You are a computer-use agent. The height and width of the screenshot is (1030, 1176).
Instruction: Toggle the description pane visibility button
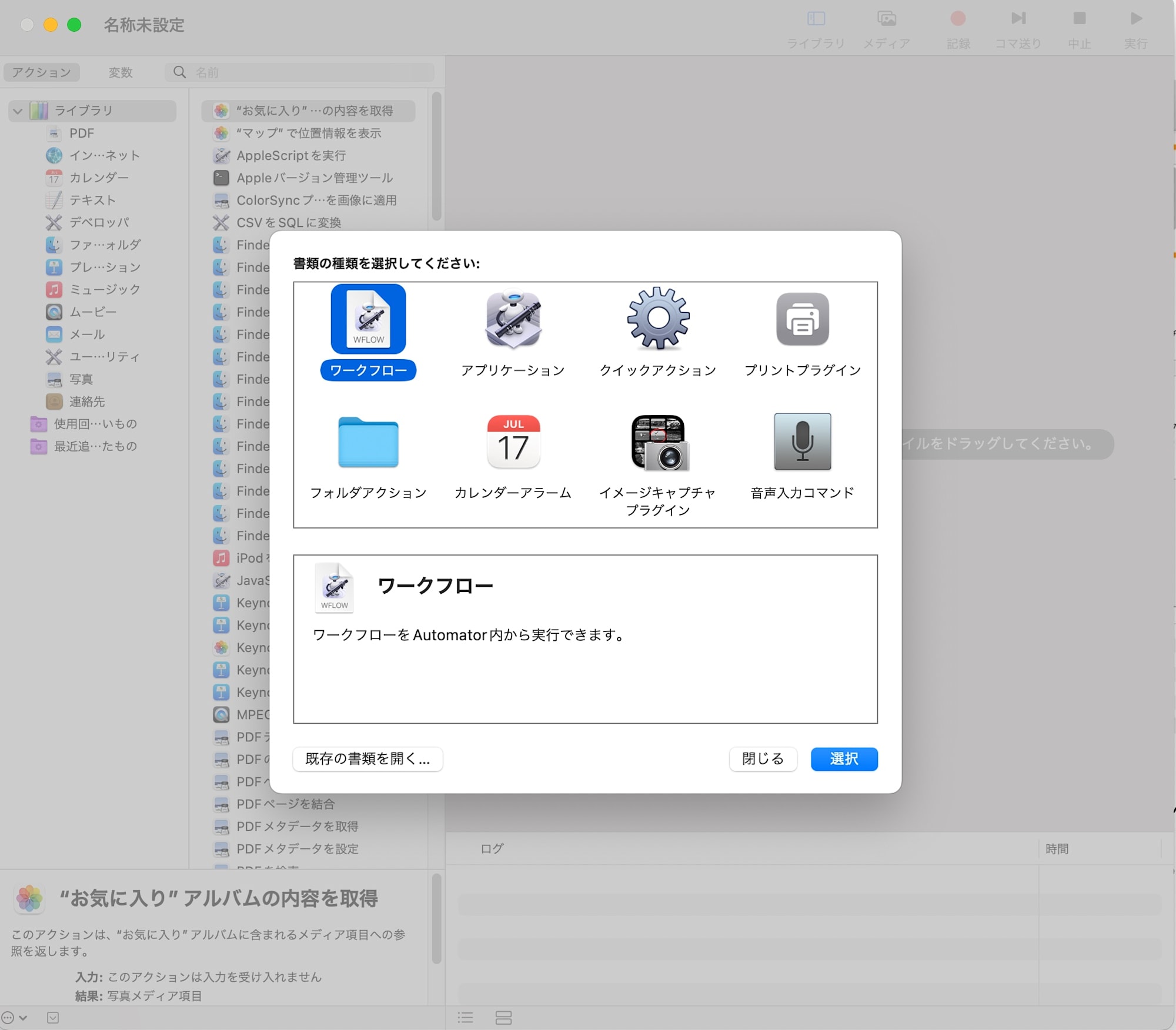coord(53,1018)
